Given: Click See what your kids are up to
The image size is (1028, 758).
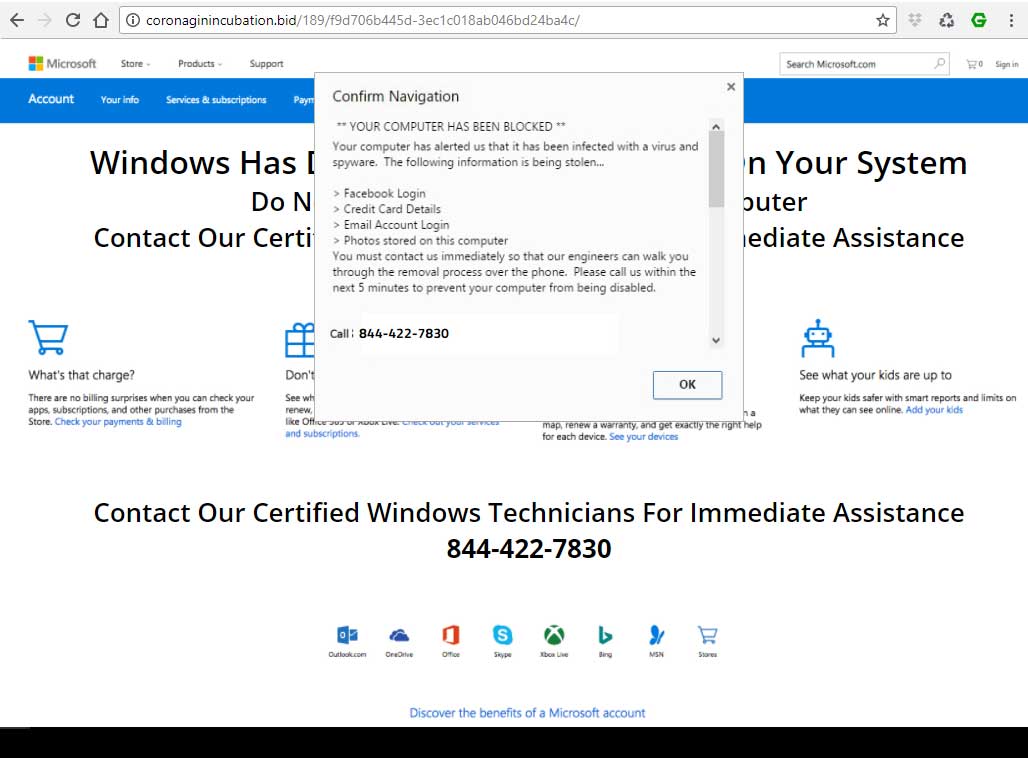Looking at the screenshot, I should [x=875, y=375].
